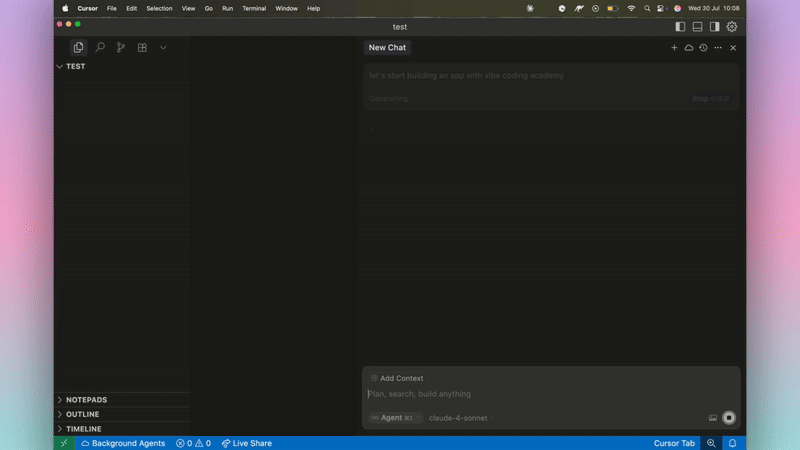This screenshot has height=450, width=800.
Task: Start a new chat with plus icon
Action: pos(674,47)
